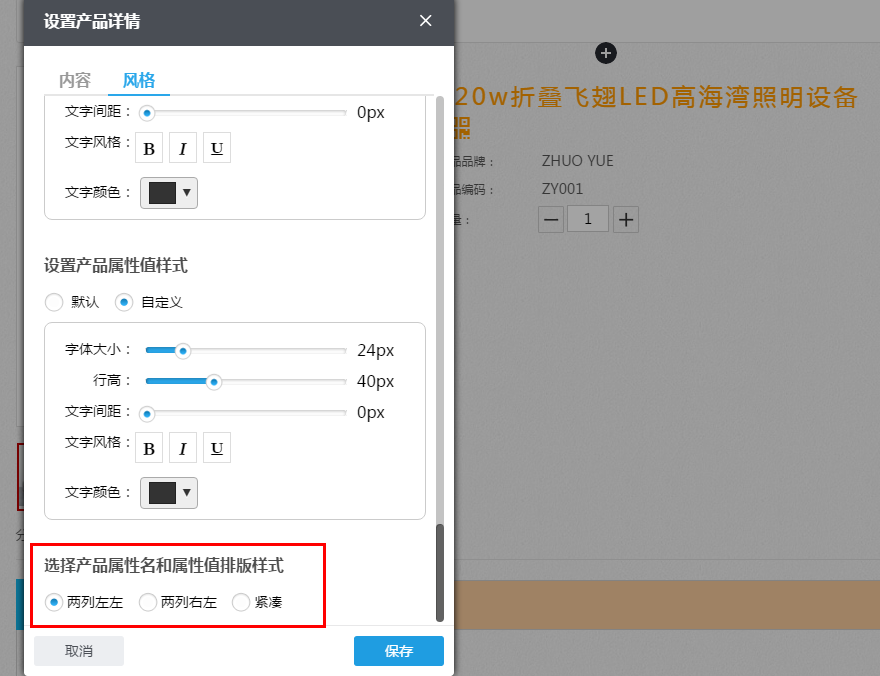Image resolution: width=880 pixels, height=676 pixels.
Task: Open the attribute name text color dropdown
Action: tap(168, 192)
